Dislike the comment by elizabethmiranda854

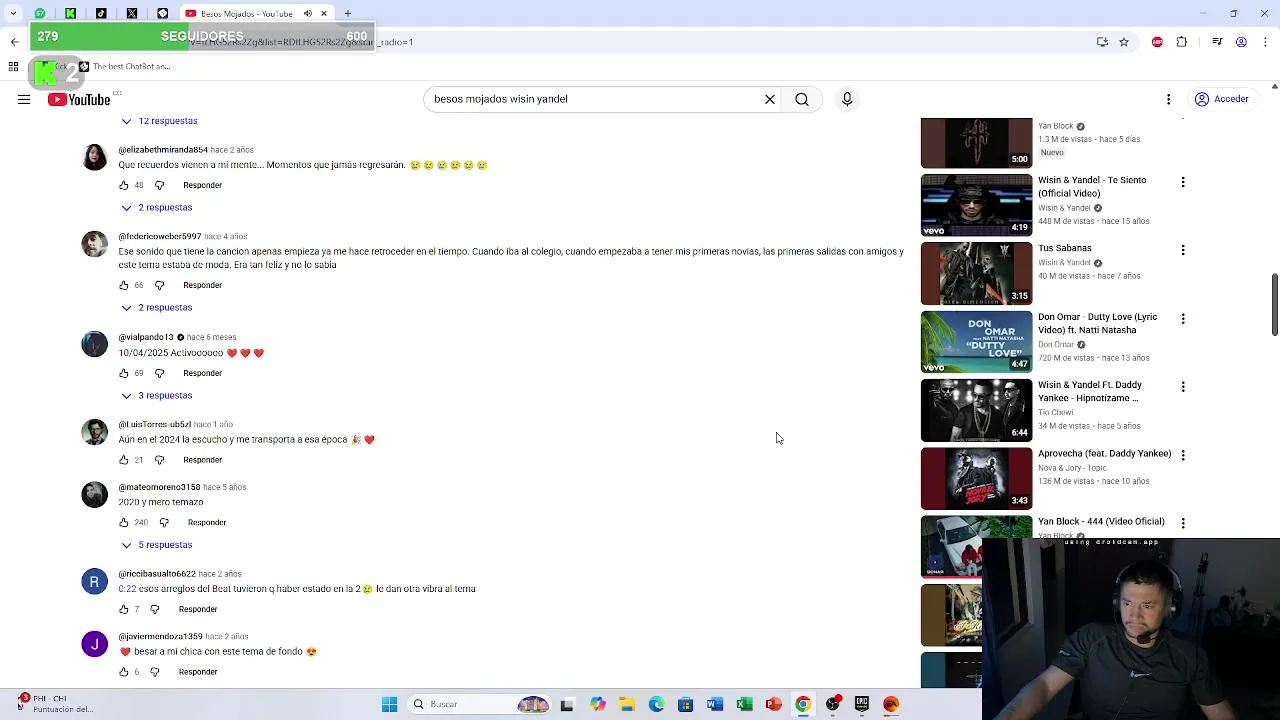tap(159, 185)
